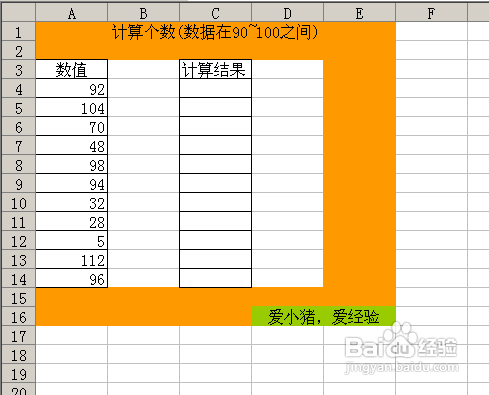Select column F header
The width and height of the screenshot is (489, 395).
[432, 13]
